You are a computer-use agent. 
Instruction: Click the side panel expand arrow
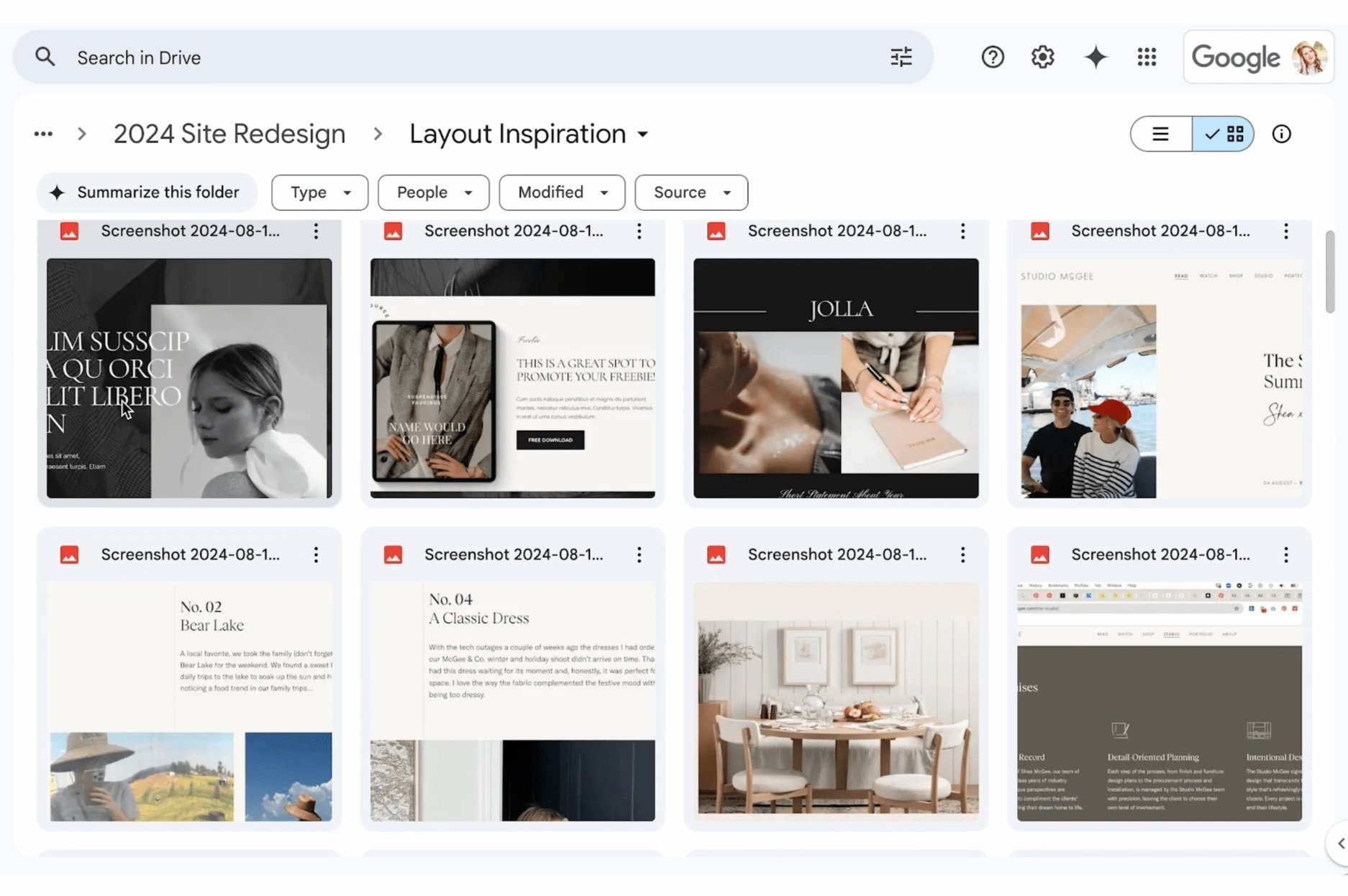[1340, 843]
